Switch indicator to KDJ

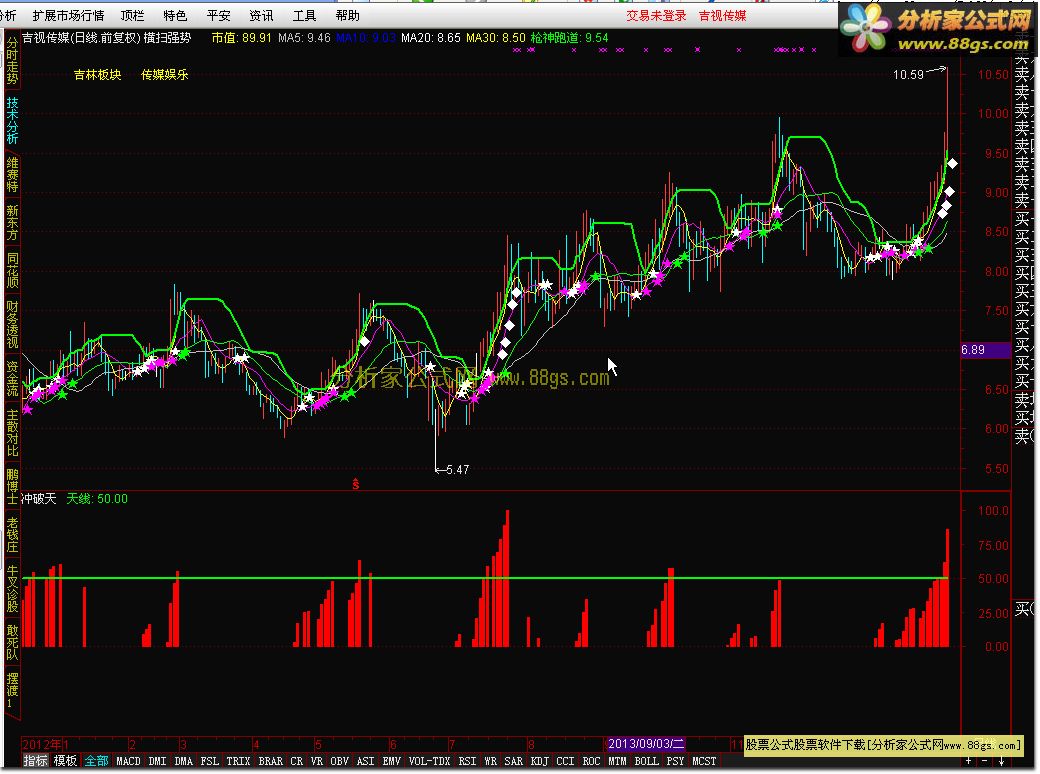(539, 761)
